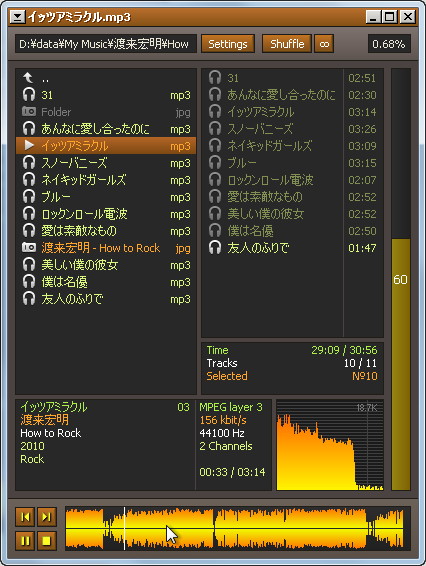The image size is (426, 566).
Task: Click headphone icon of ブルー in playlist
Action: [215, 163]
